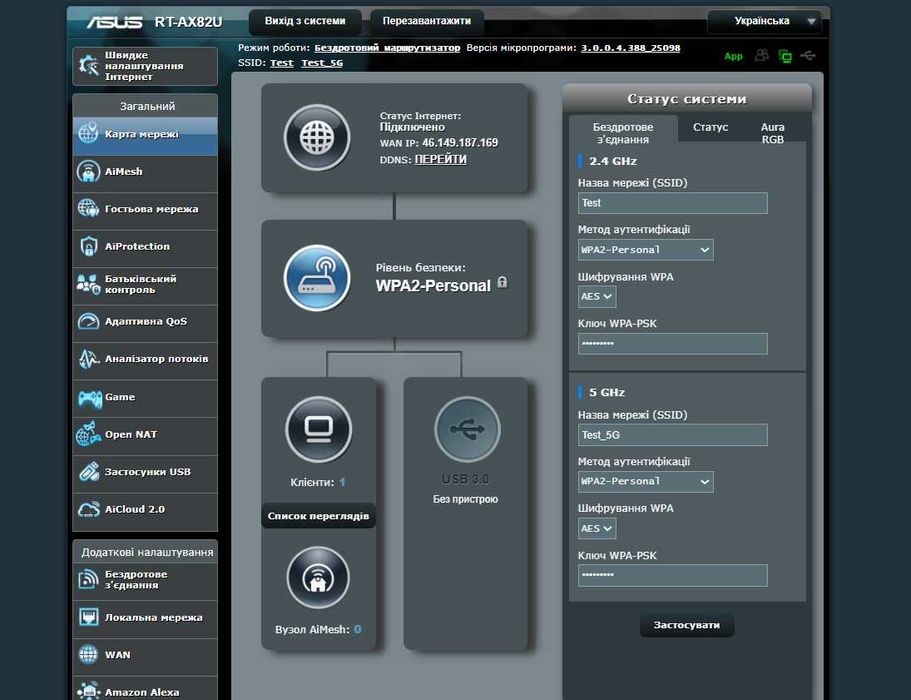This screenshot has height=700, width=911.
Task: Click the Вихід з системи logout button
Action: tap(305, 21)
